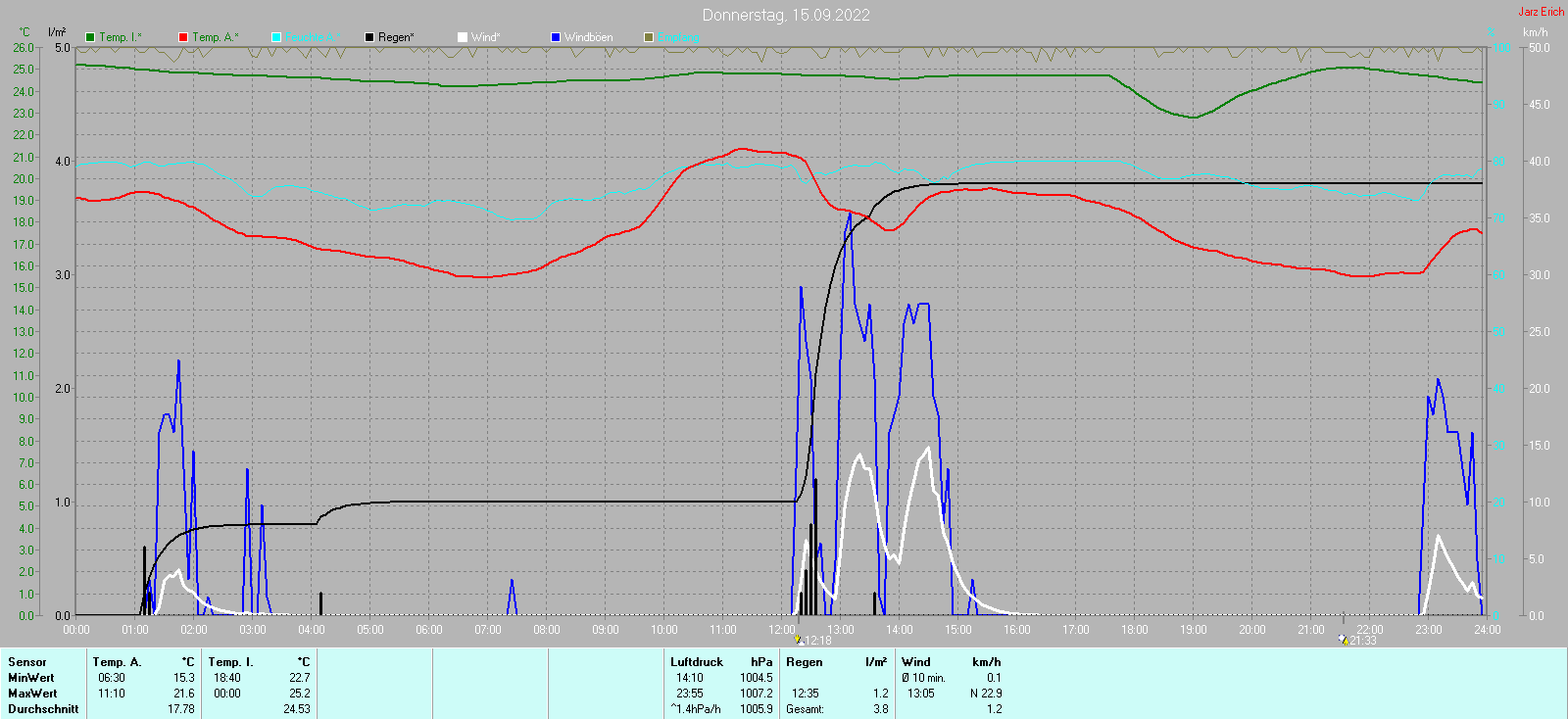Click the 'MaxWert' row label
Viewport: 1568px width, 719px height.
tap(32, 694)
